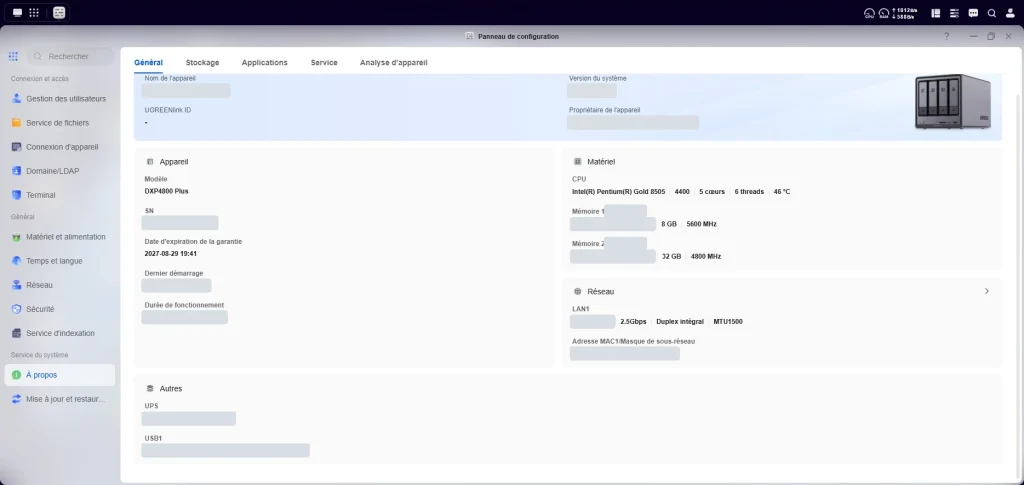Expand the Réseau section chevron

[x=987, y=291]
